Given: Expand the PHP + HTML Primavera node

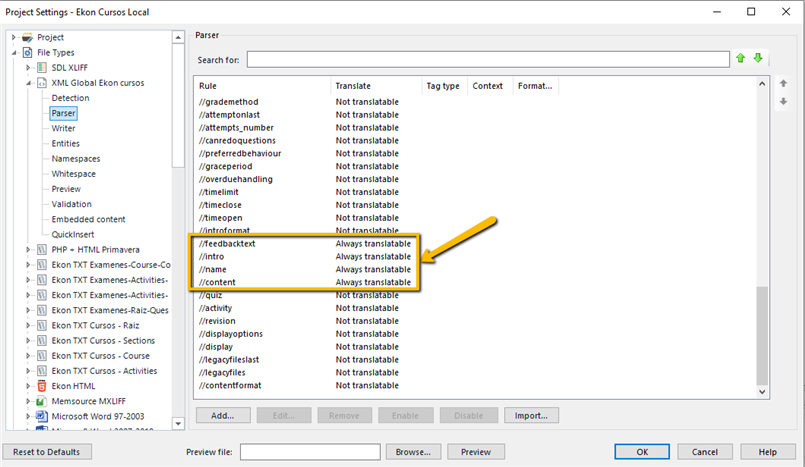Looking at the screenshot, I should tap(28, 249).
